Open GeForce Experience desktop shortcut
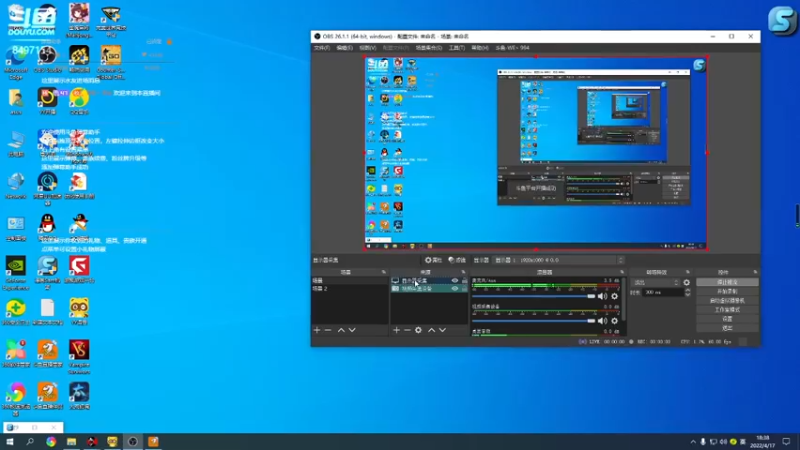 tap(16, 273)
